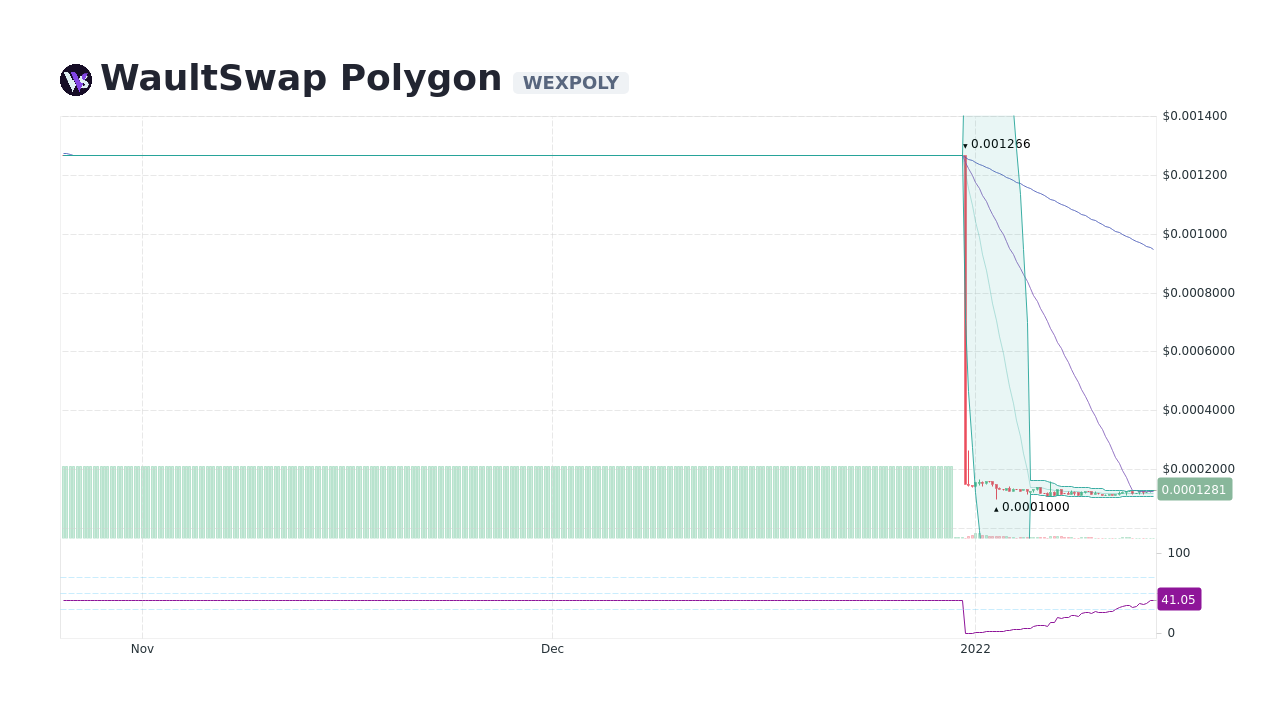Image resolution: width=1280 pixels, height=720 pixels.
Task: Click the WaultSwap logo icon
Action: [75, 78]
